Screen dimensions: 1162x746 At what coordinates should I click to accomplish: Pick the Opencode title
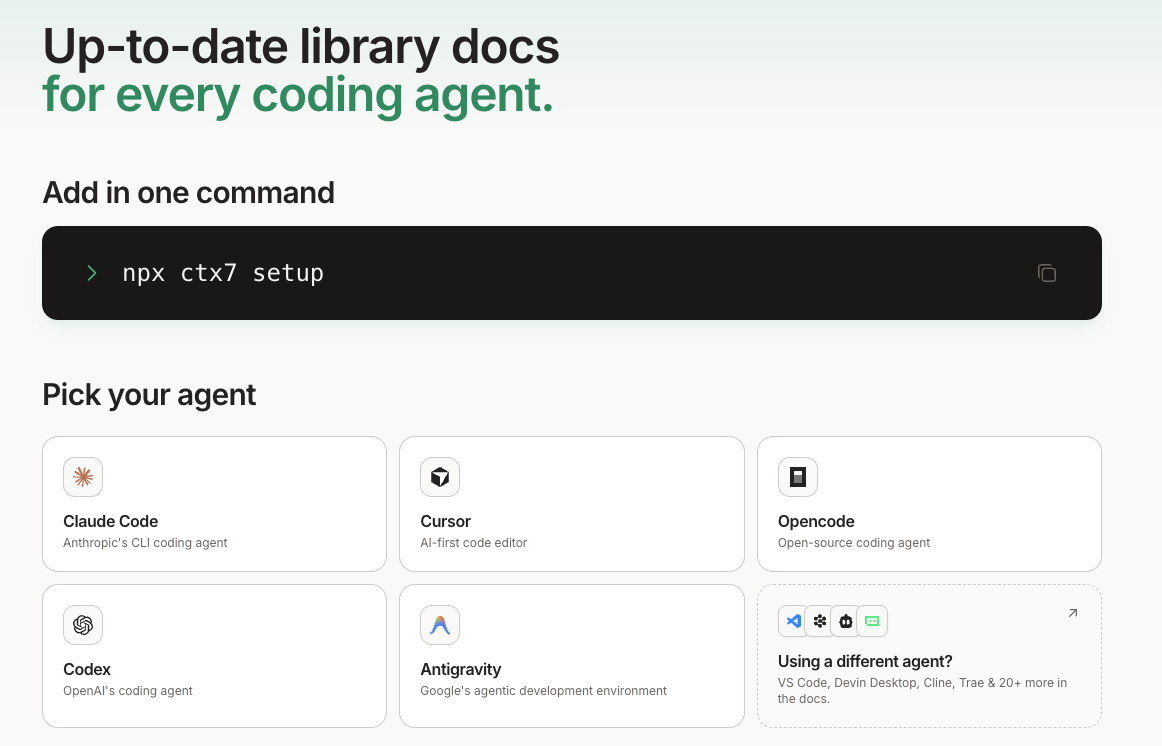tap(816, 522)
